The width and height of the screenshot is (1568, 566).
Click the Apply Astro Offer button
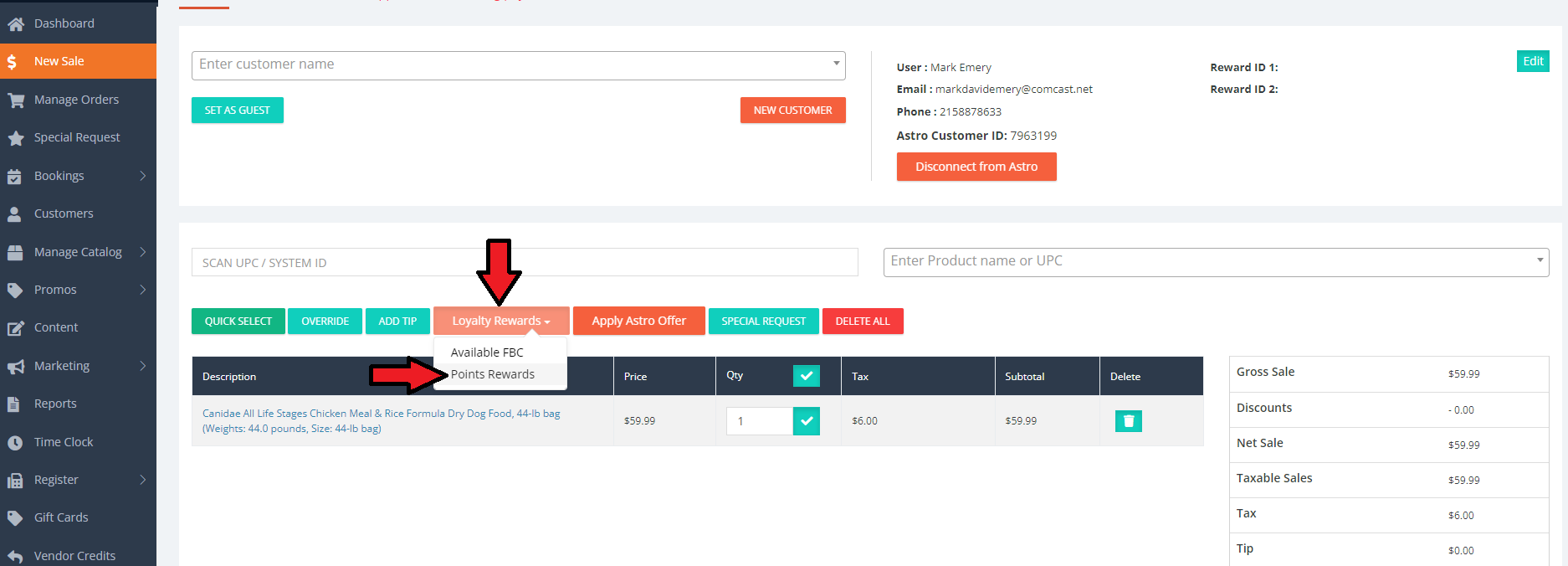pos(638,321)
